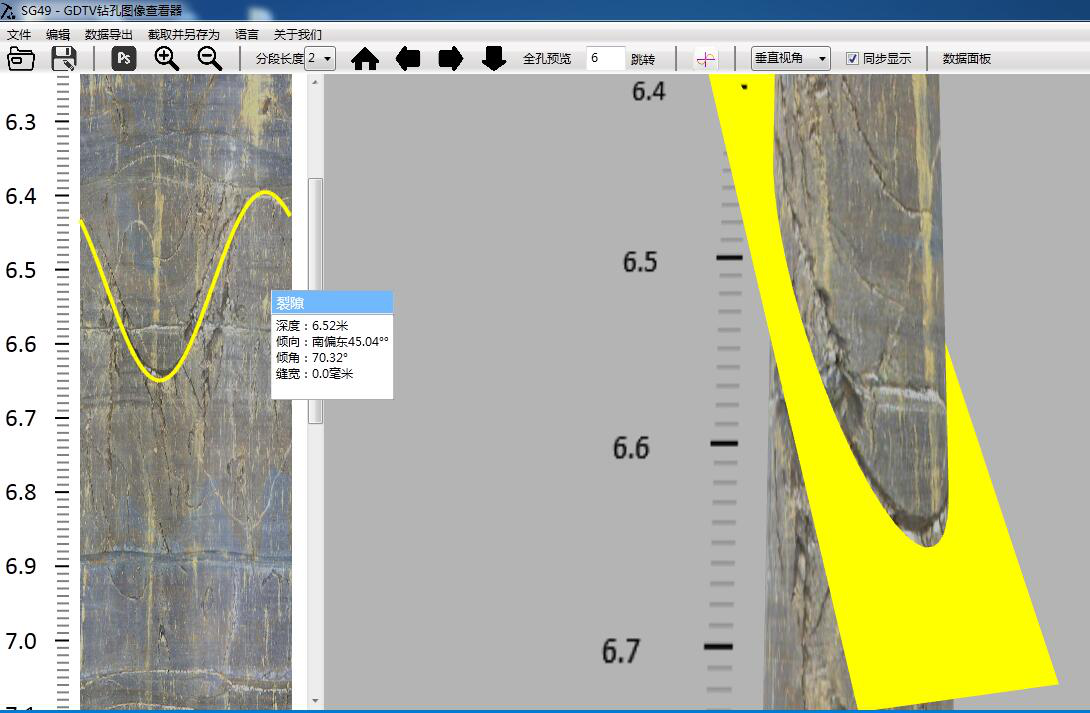The width and height of the screenshot is (1090, 713).
Task: Click the yellow fracture plane in 3D view
Action: click(932, 612)
